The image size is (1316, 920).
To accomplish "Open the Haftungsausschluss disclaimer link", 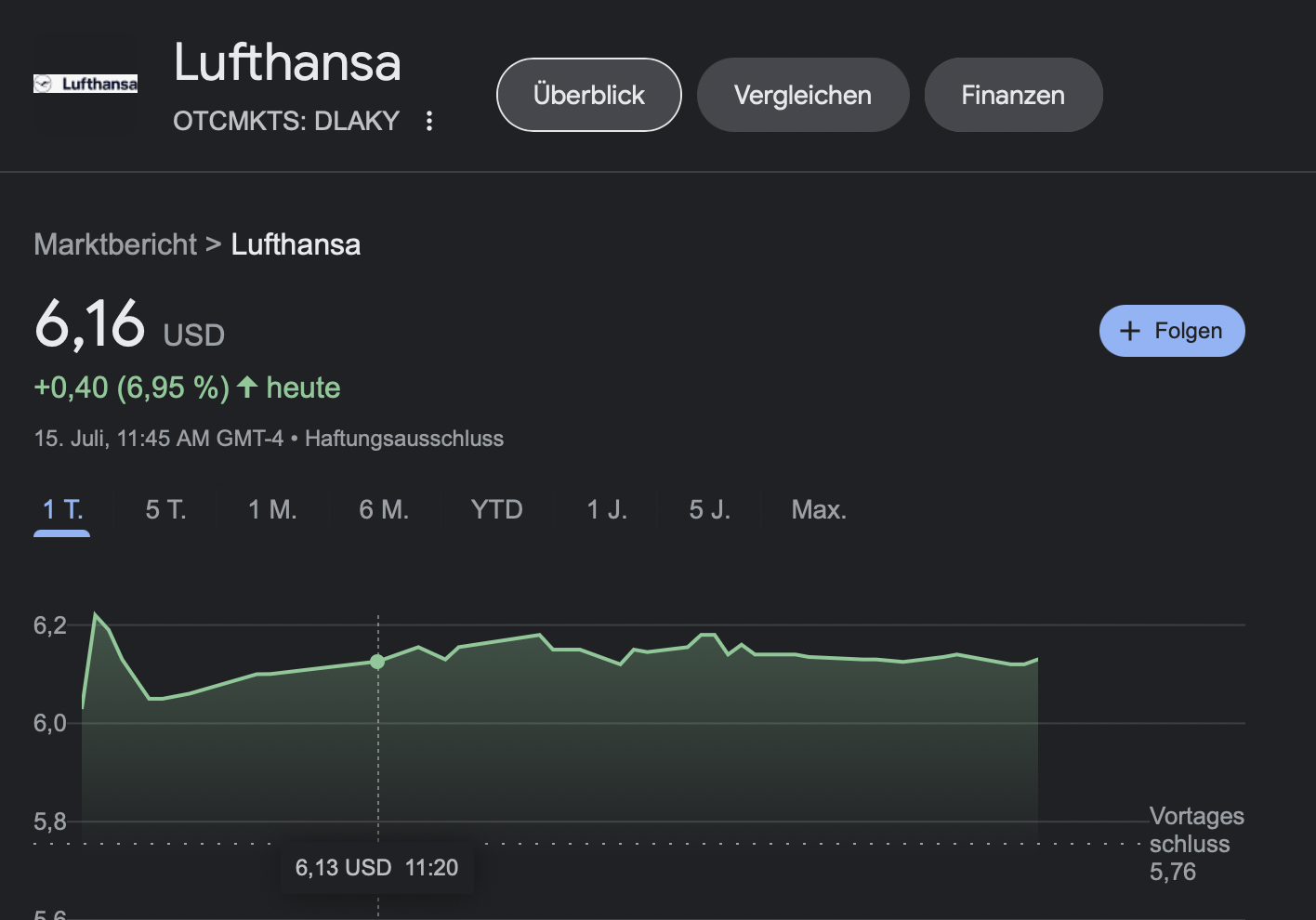I will pyautogui.click(x=403, y=439).
